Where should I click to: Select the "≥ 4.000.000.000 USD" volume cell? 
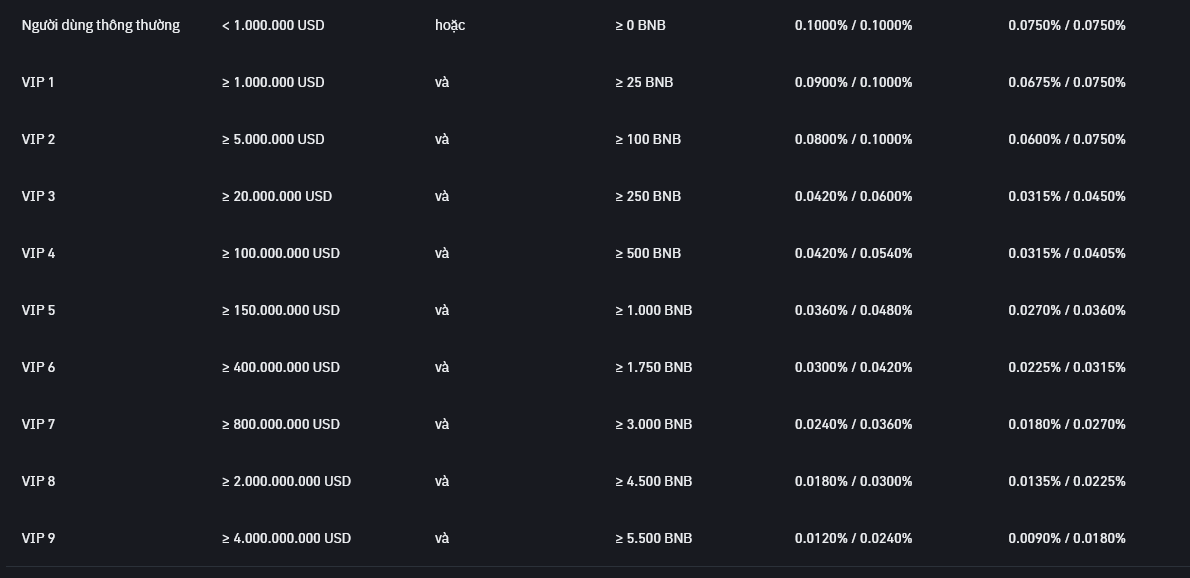point(286,538)
